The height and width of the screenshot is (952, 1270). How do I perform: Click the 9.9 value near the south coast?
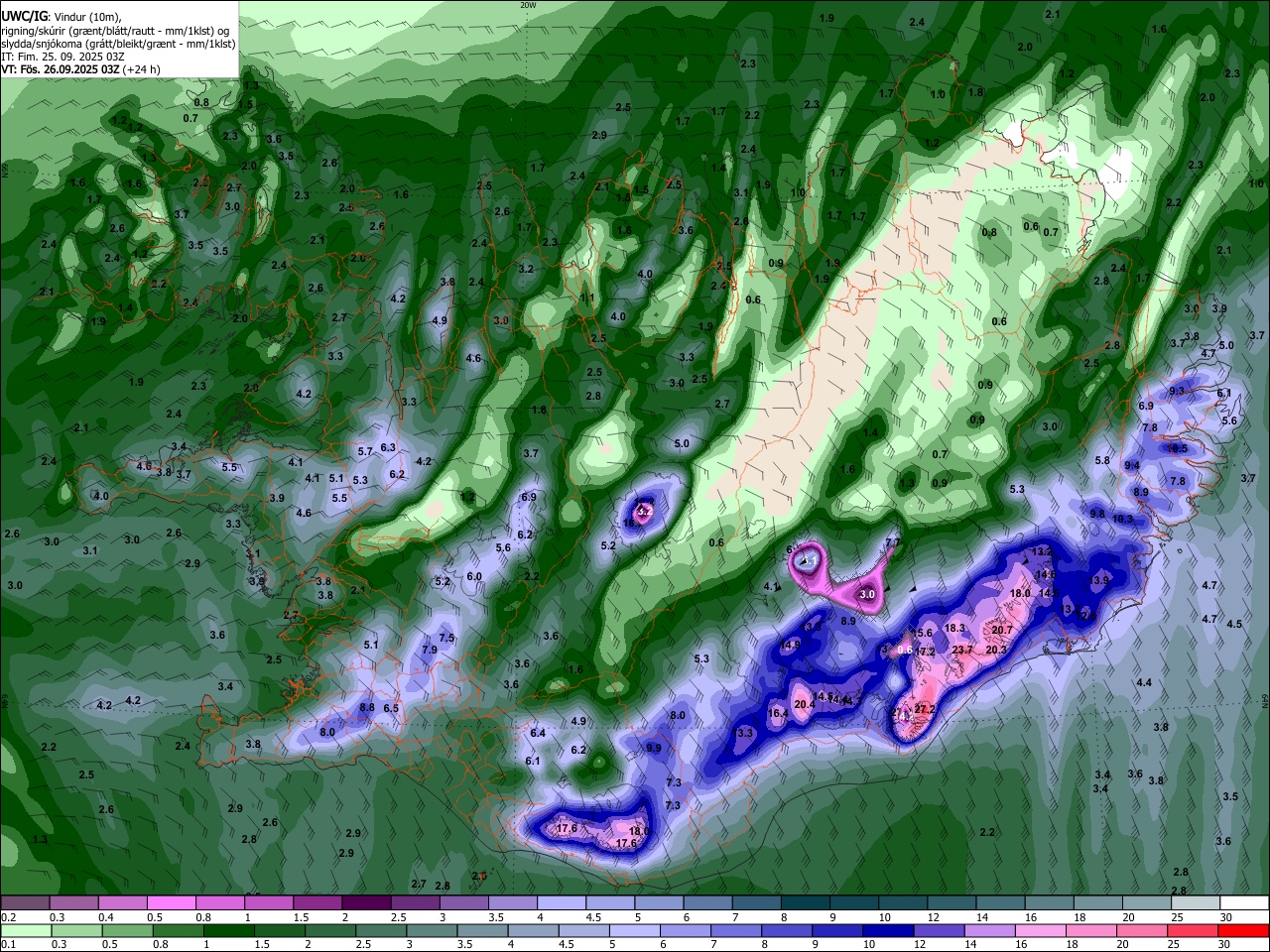click(x=653, y=748)
